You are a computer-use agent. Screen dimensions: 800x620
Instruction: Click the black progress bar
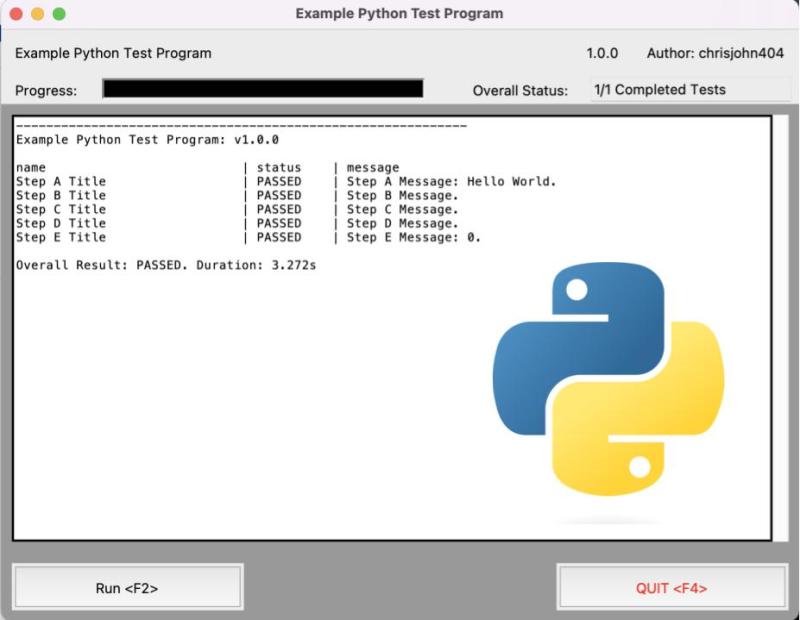tap(265, 89)
